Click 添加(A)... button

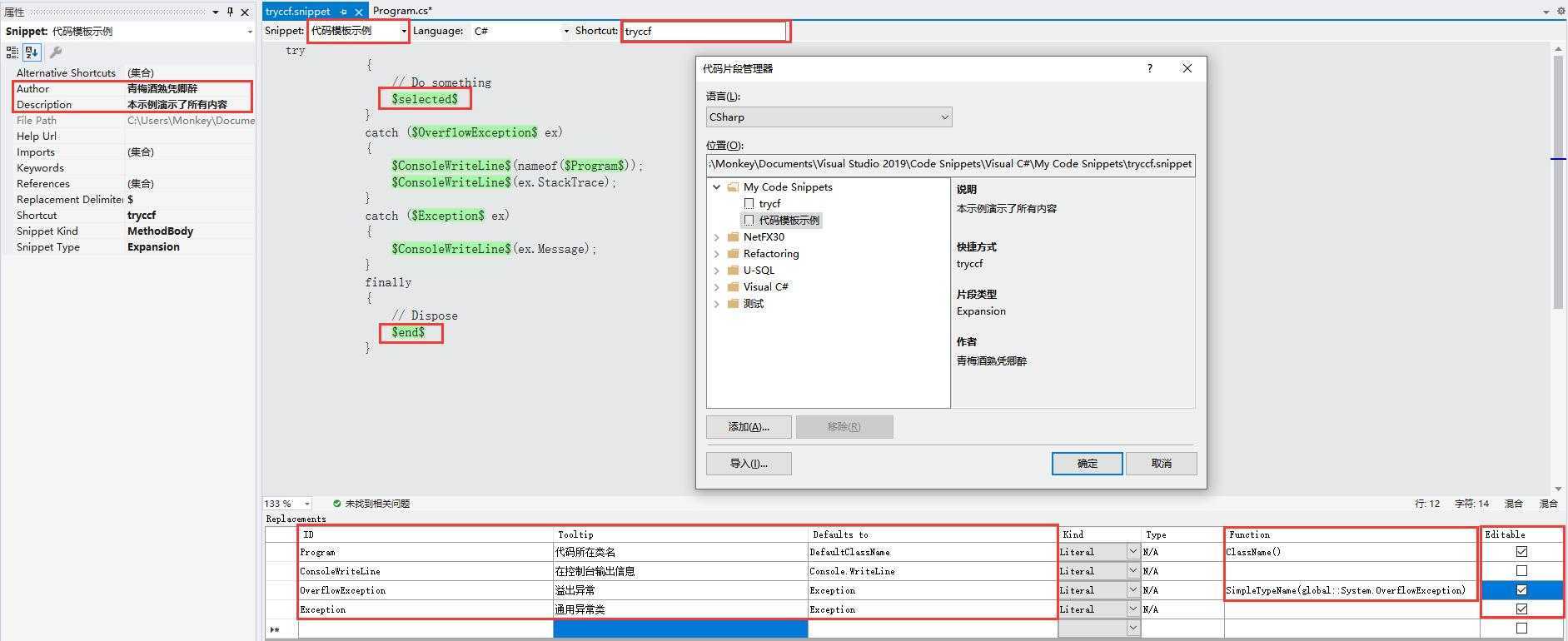pos(749,427)
